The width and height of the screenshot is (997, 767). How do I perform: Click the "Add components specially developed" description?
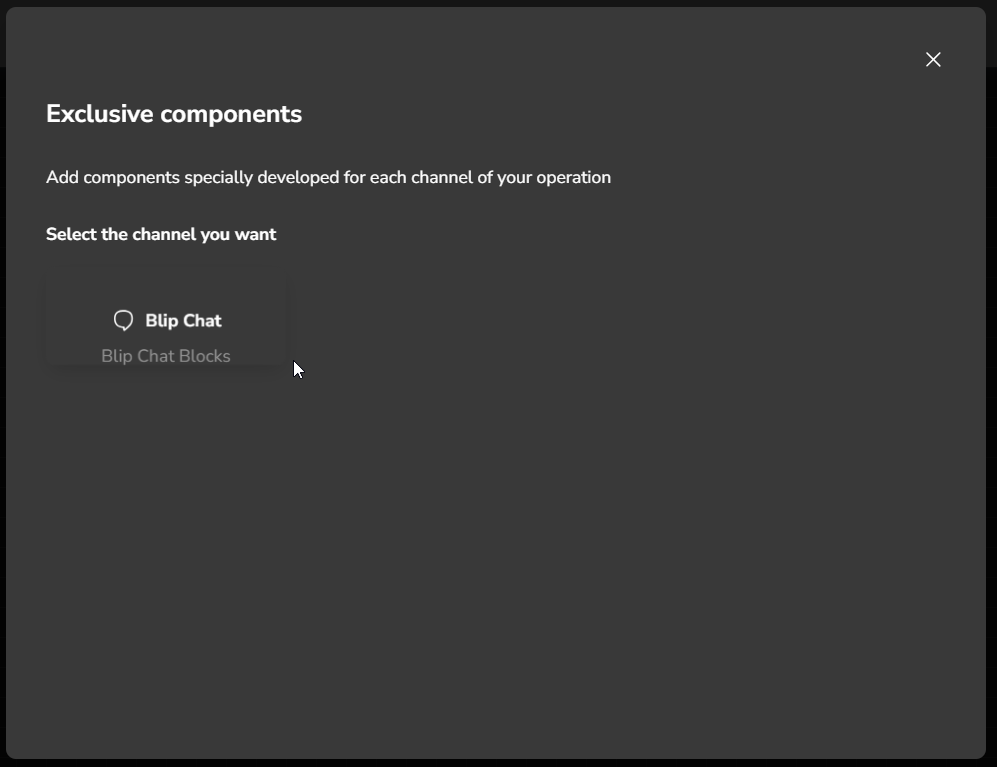(328, 177)
